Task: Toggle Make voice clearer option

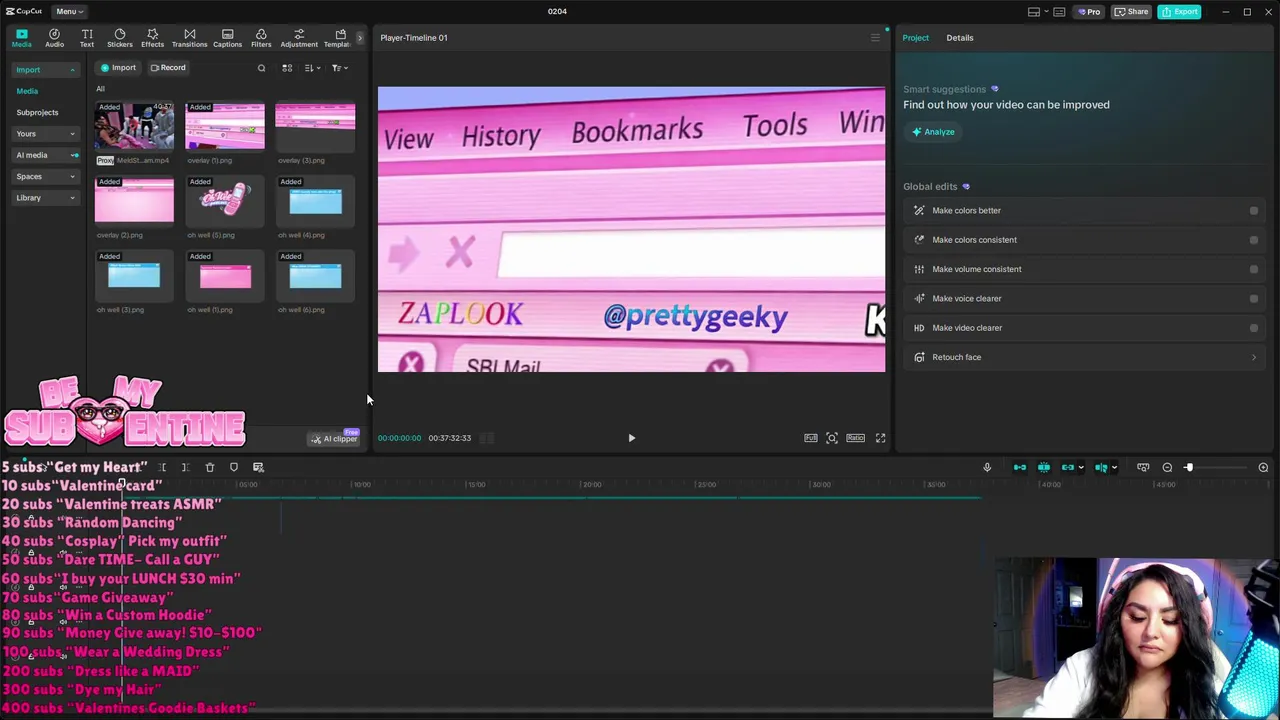Action: (x=1254, y=299)
